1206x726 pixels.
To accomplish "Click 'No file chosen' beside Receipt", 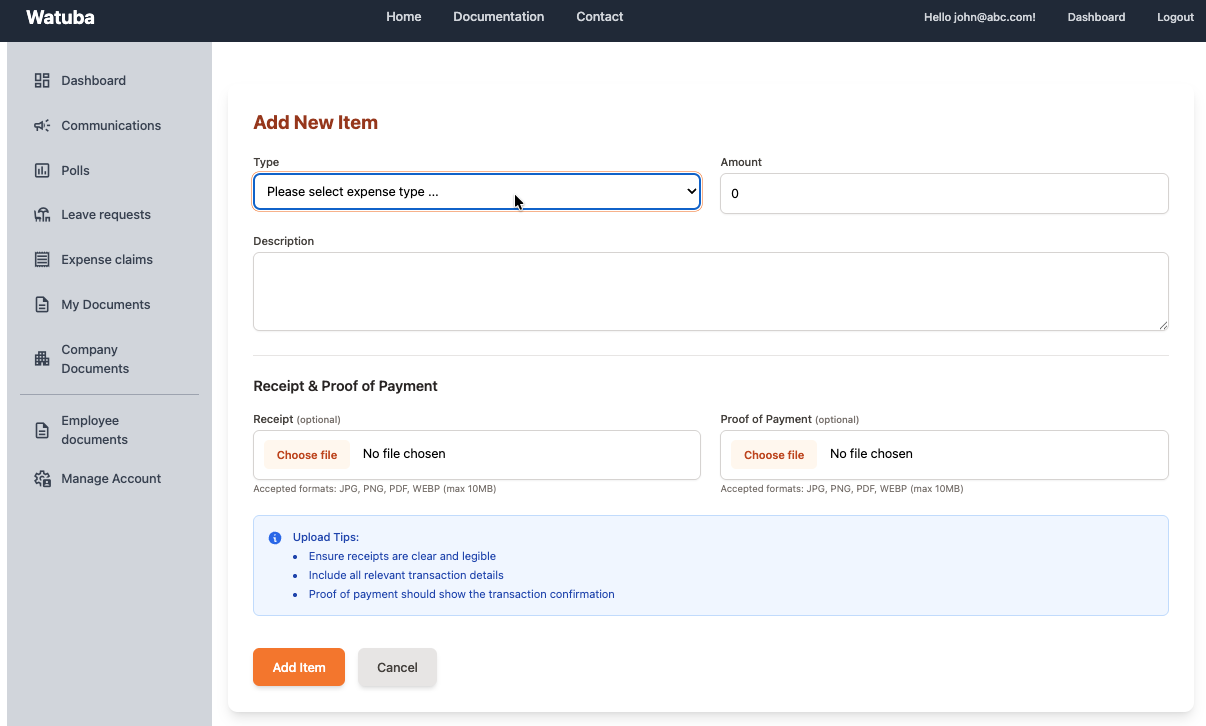I will (404, 454).
